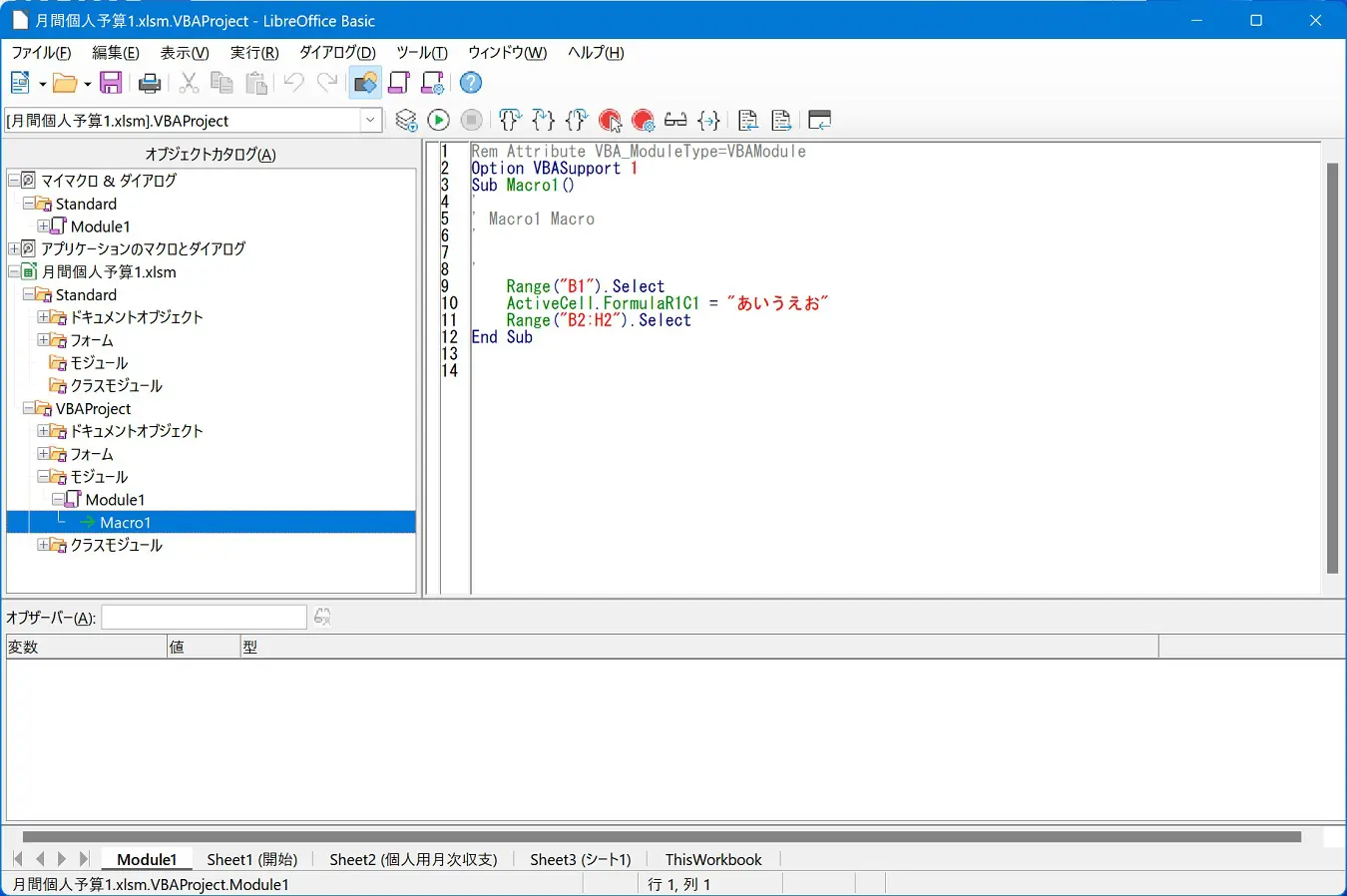
Task: Run the macro with green play icon
Action: pyautogui.click(x=438, y=121)
